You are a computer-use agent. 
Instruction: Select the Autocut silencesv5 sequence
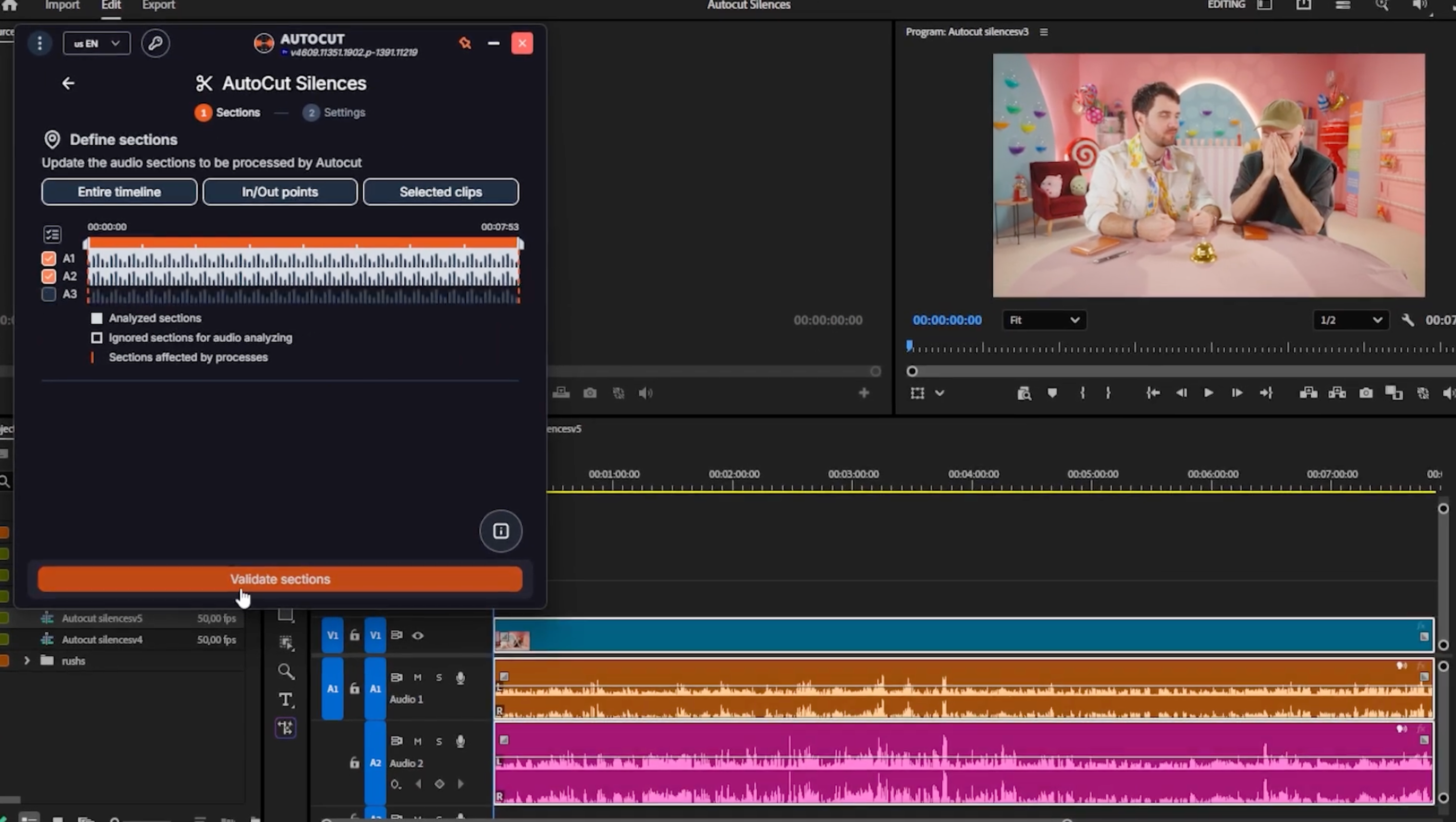point(102,619)
